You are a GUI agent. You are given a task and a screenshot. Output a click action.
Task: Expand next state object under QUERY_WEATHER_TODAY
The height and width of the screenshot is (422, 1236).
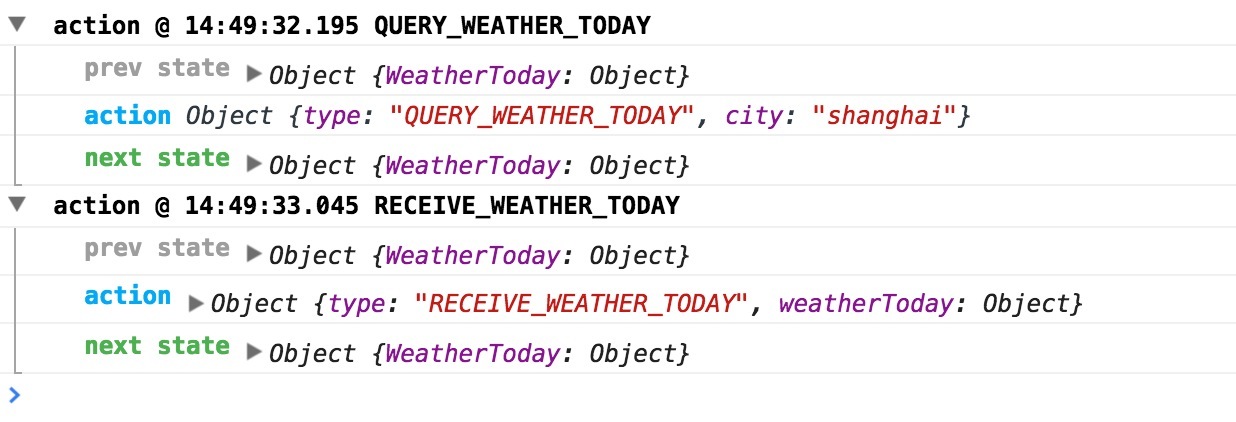click(254, 163)
